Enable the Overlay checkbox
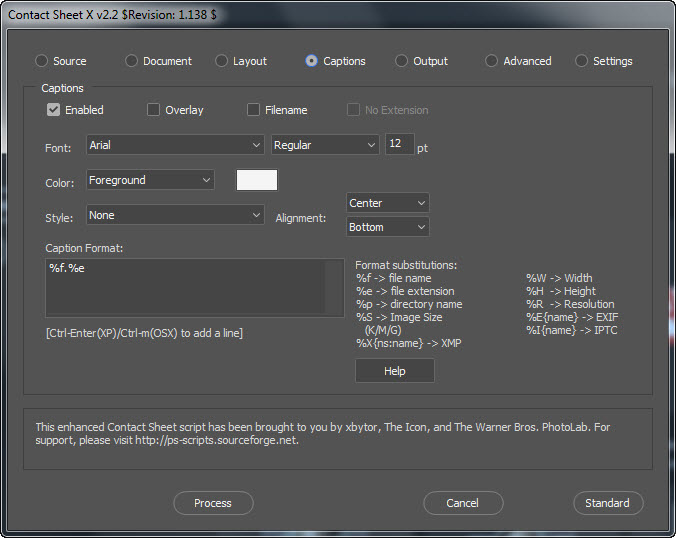Image resolution: width=676 pixels, height=538 pixels. coord(154,110)
